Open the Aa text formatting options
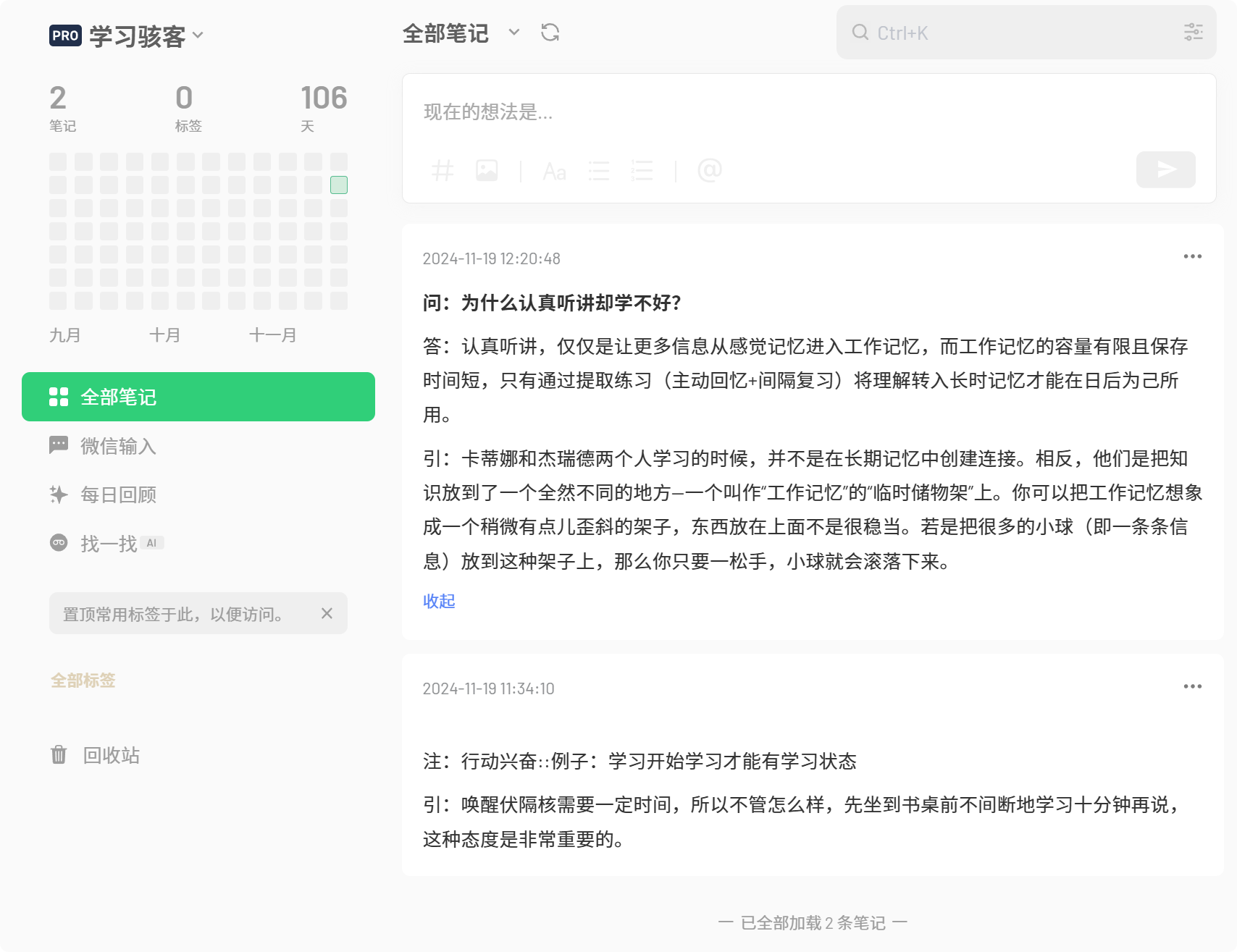The image size is (1237, 952). tap(554, 172)
